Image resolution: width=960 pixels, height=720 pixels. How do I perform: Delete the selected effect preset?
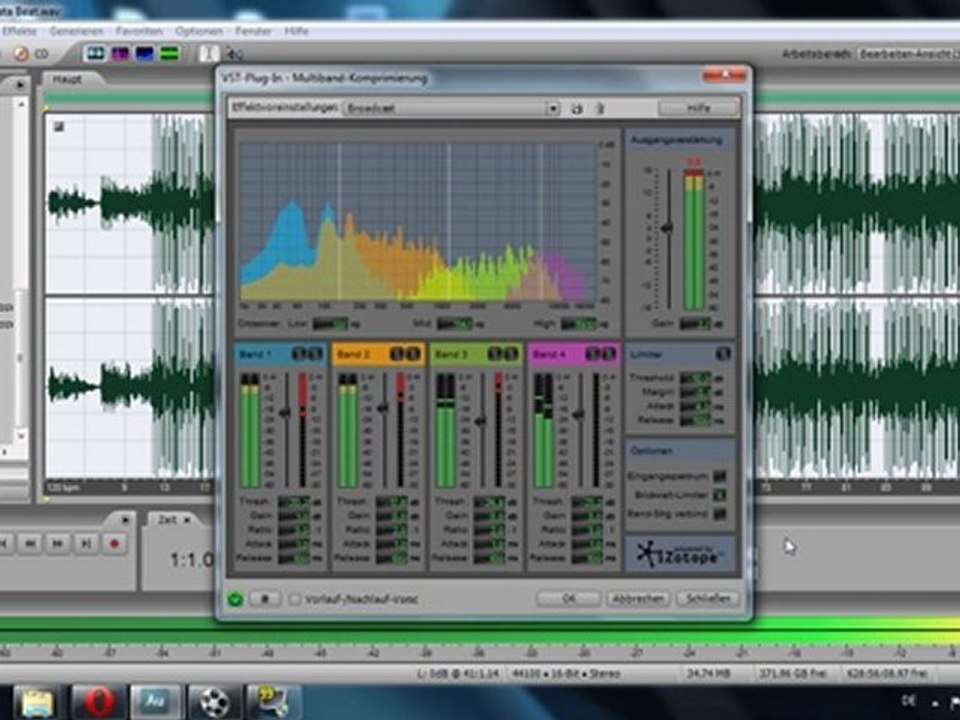[x=600, y=108]
